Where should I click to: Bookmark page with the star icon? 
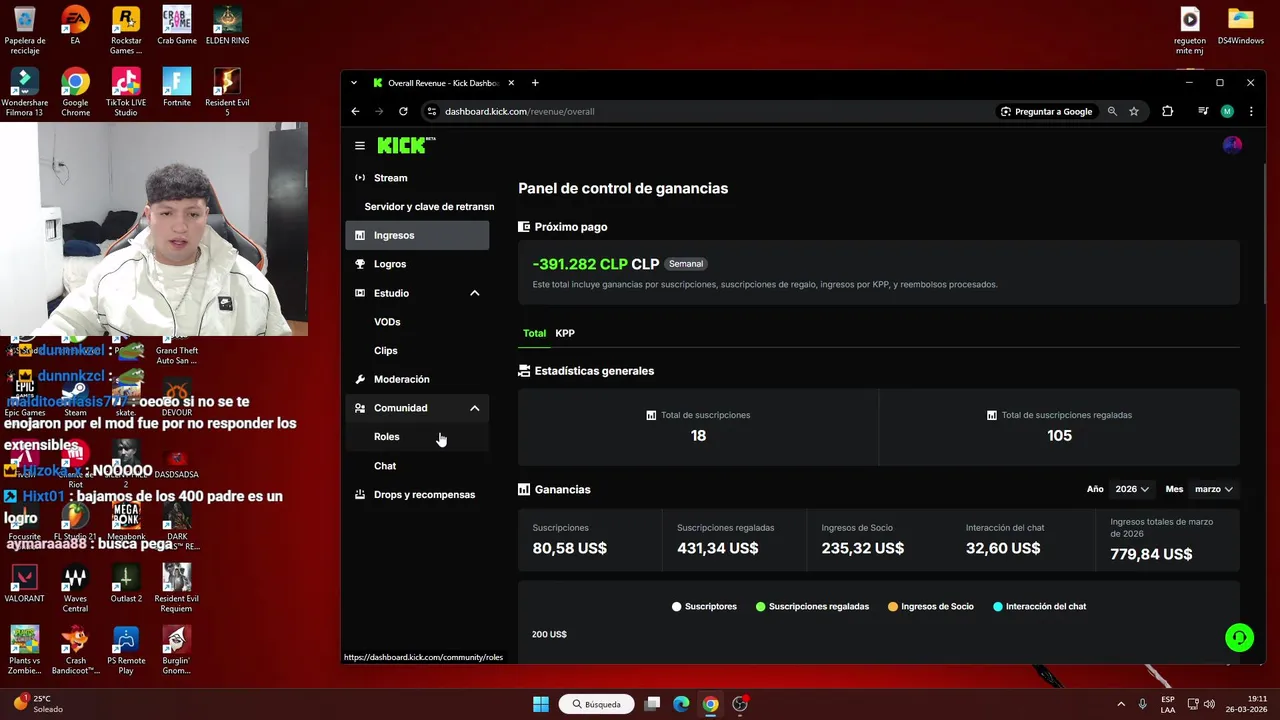[1134, 111]
